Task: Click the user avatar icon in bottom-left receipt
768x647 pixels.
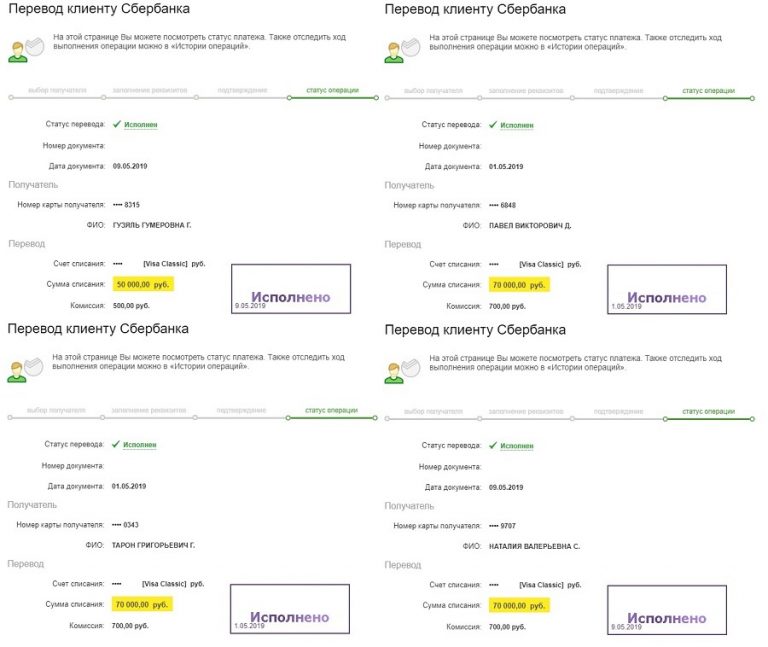Action: click(17, 372)
